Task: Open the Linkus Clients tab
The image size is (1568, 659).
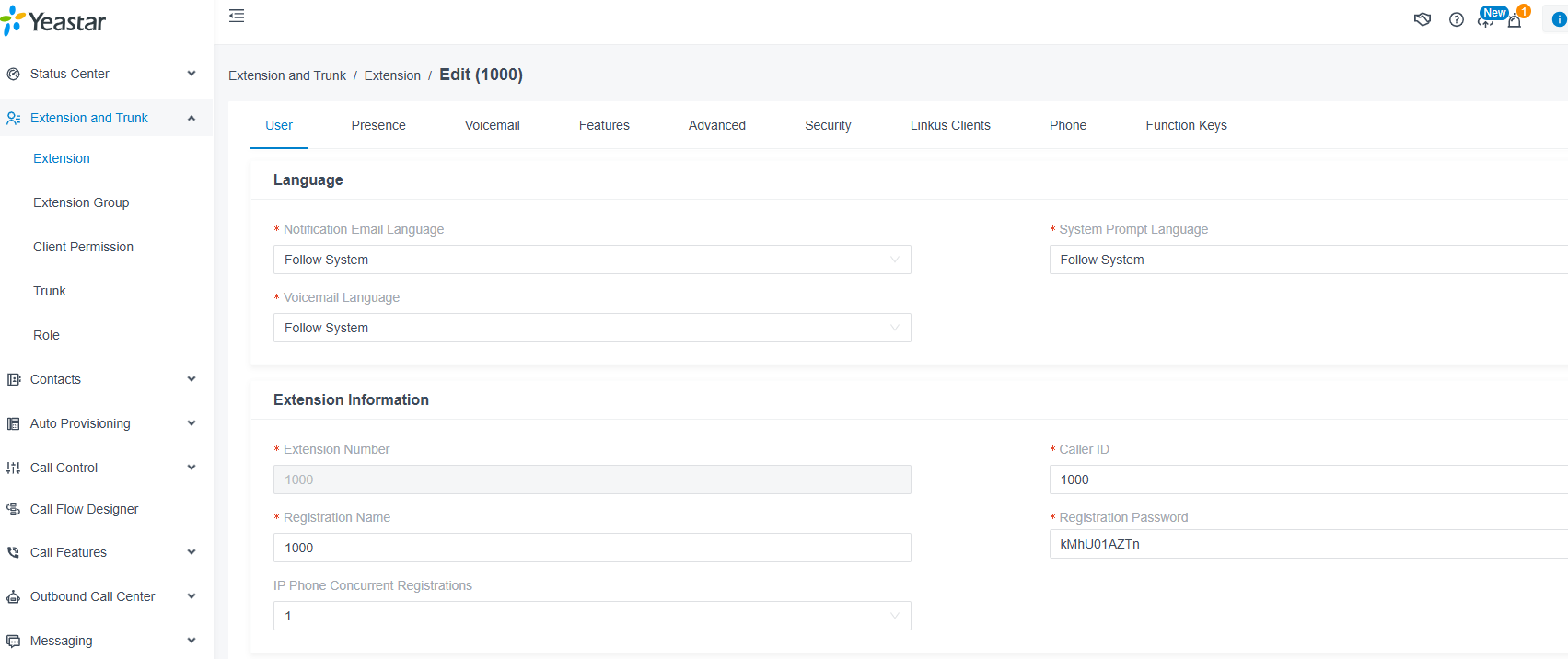Action: pos(950,125)
